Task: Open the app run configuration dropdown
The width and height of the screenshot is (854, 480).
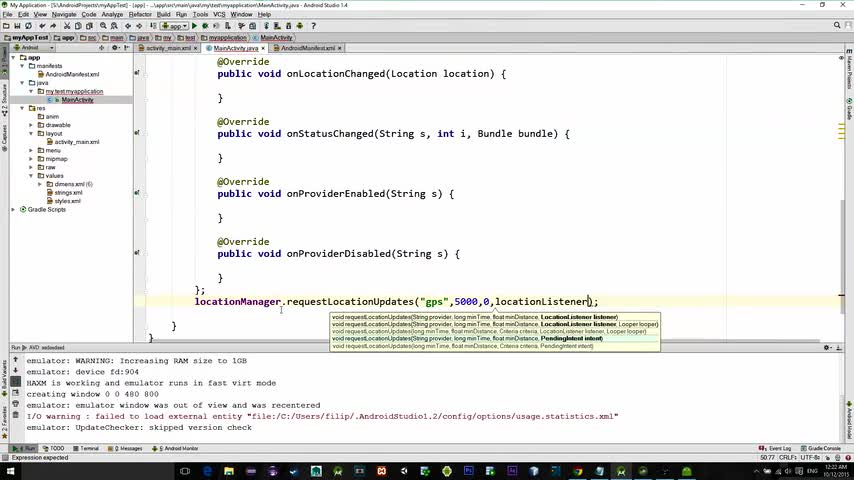Action: 174,26
